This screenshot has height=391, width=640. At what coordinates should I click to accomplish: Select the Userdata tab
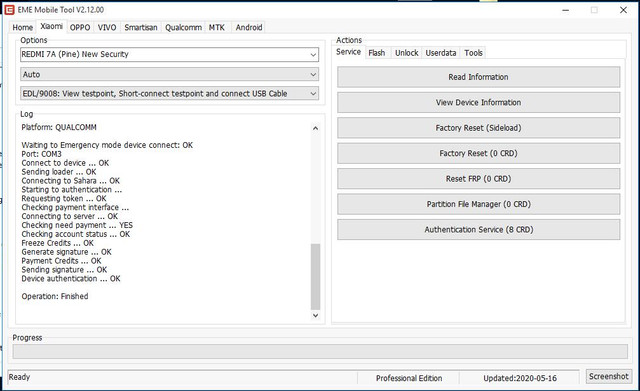441,53
